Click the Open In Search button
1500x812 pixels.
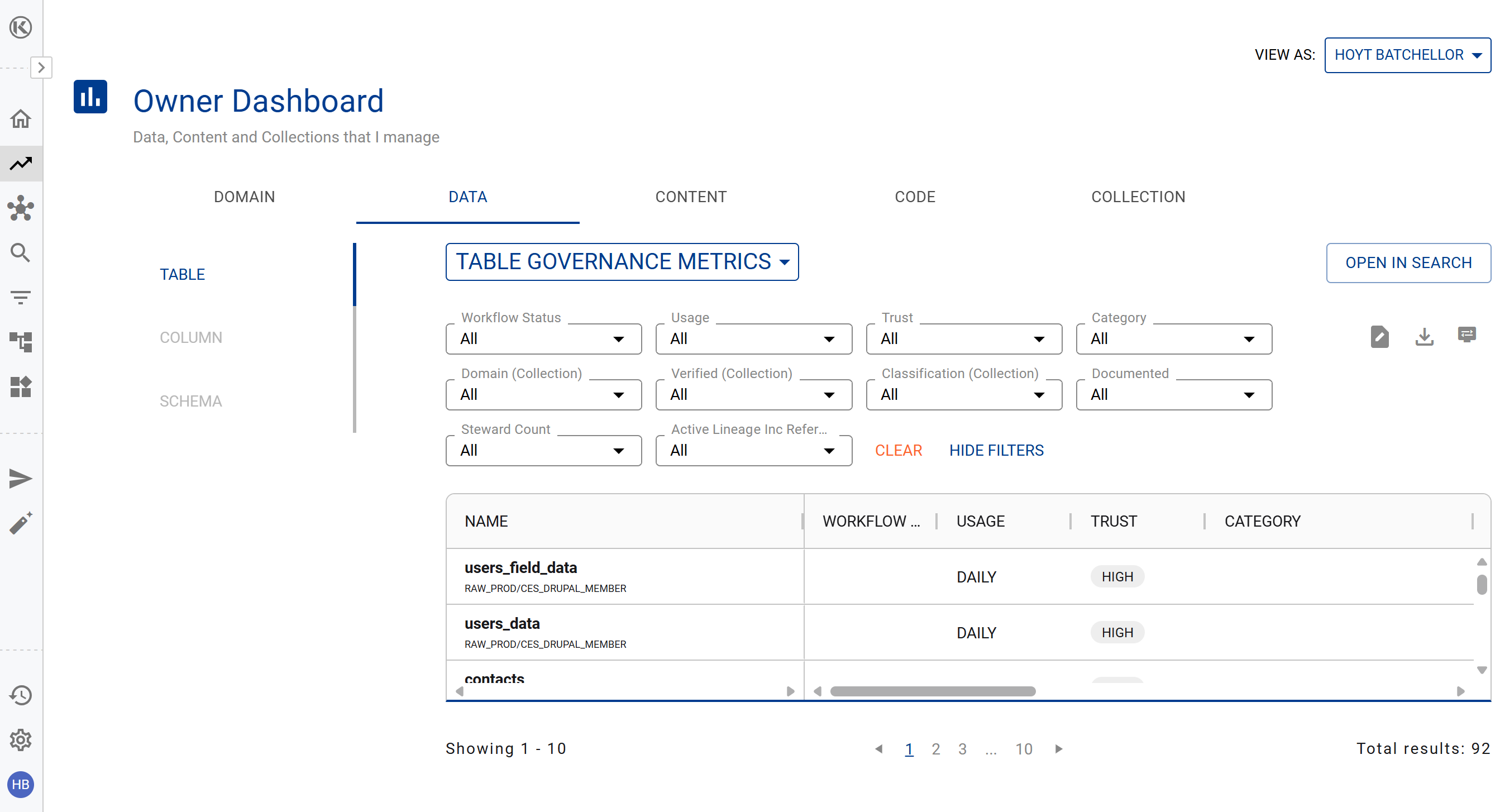[1408, 263]
